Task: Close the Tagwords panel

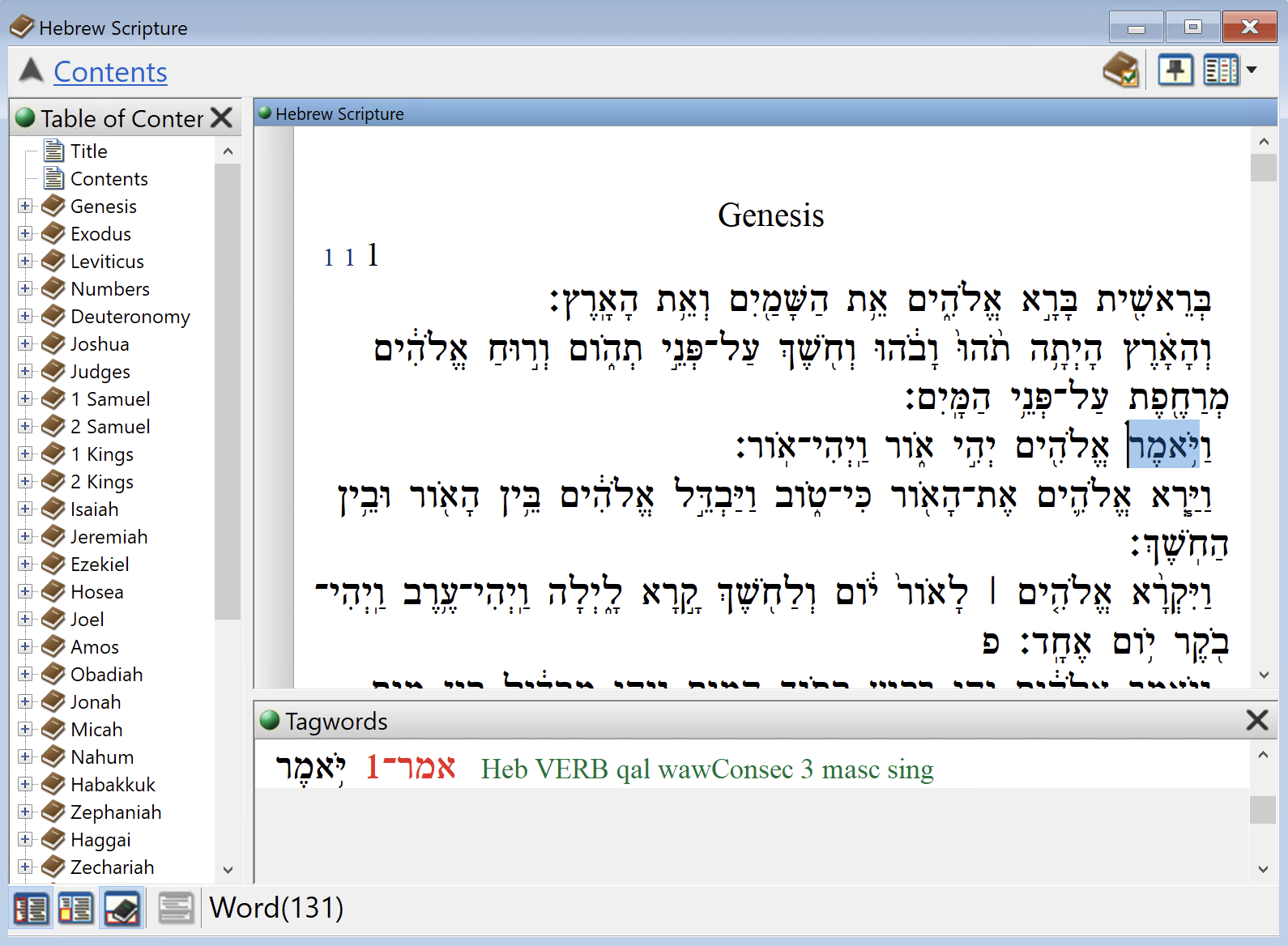Action: 1256,720
